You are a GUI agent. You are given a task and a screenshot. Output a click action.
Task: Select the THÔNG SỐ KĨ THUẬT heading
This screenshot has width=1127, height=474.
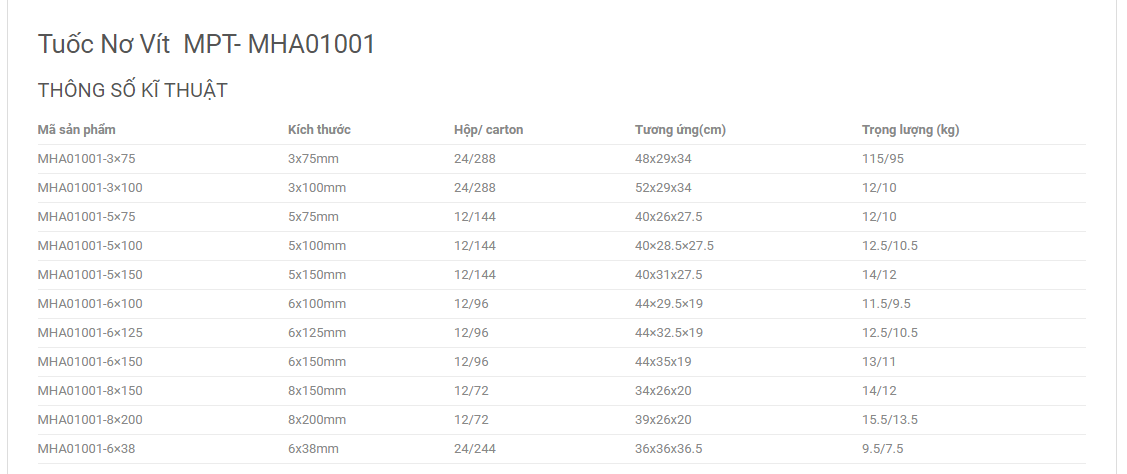(x=132, y=91)
